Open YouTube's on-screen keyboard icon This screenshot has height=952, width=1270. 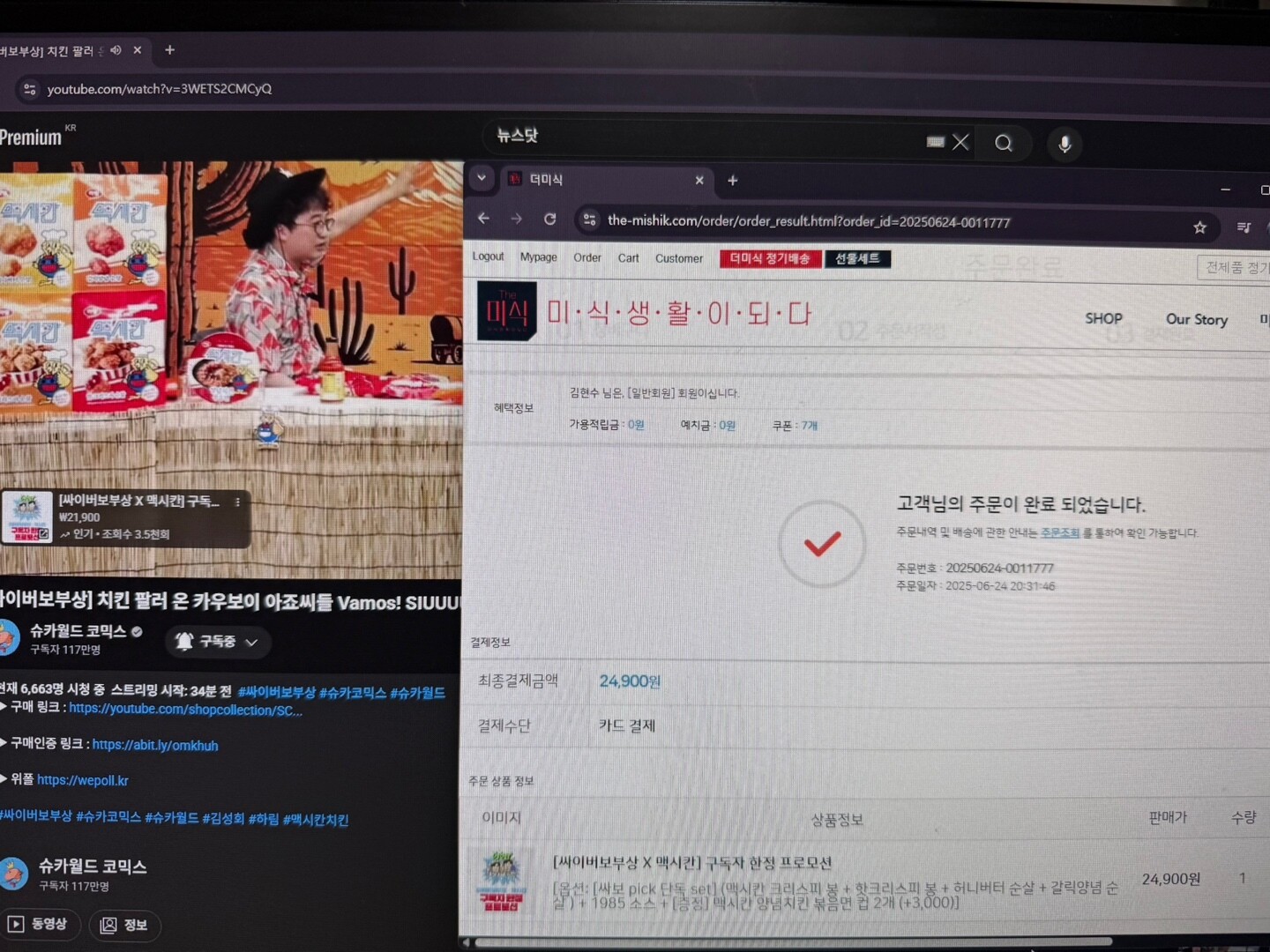[936, 142]
